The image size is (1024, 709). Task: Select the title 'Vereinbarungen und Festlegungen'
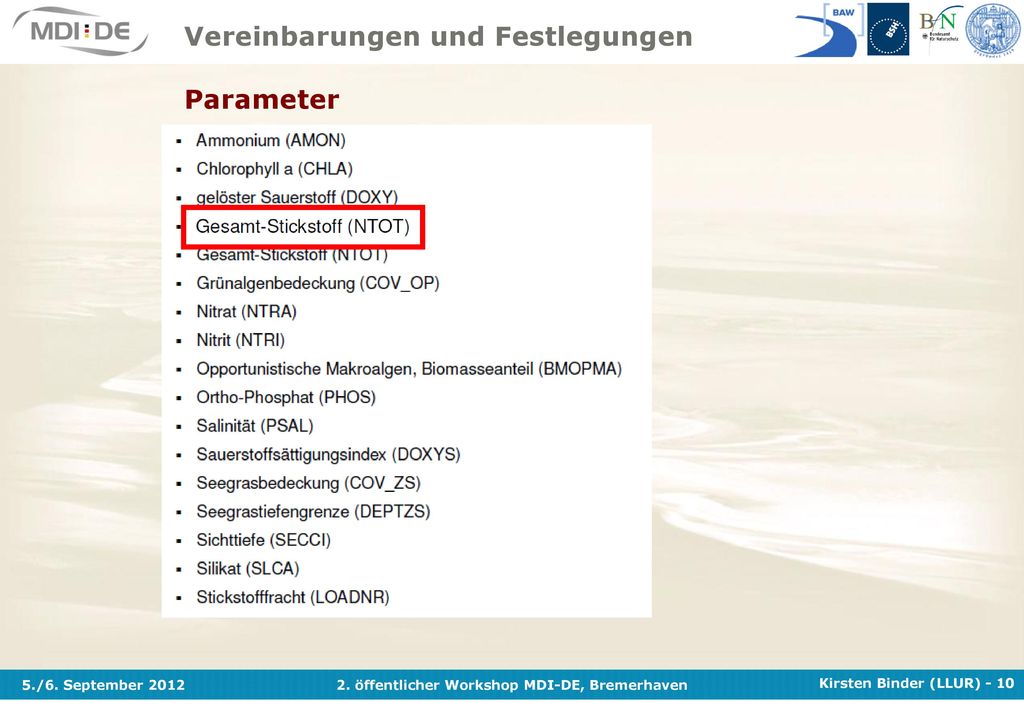coord(438,37)
